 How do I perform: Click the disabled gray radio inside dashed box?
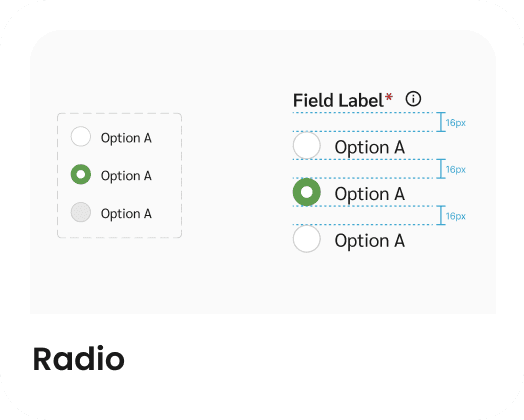click(x=81, y=212)
